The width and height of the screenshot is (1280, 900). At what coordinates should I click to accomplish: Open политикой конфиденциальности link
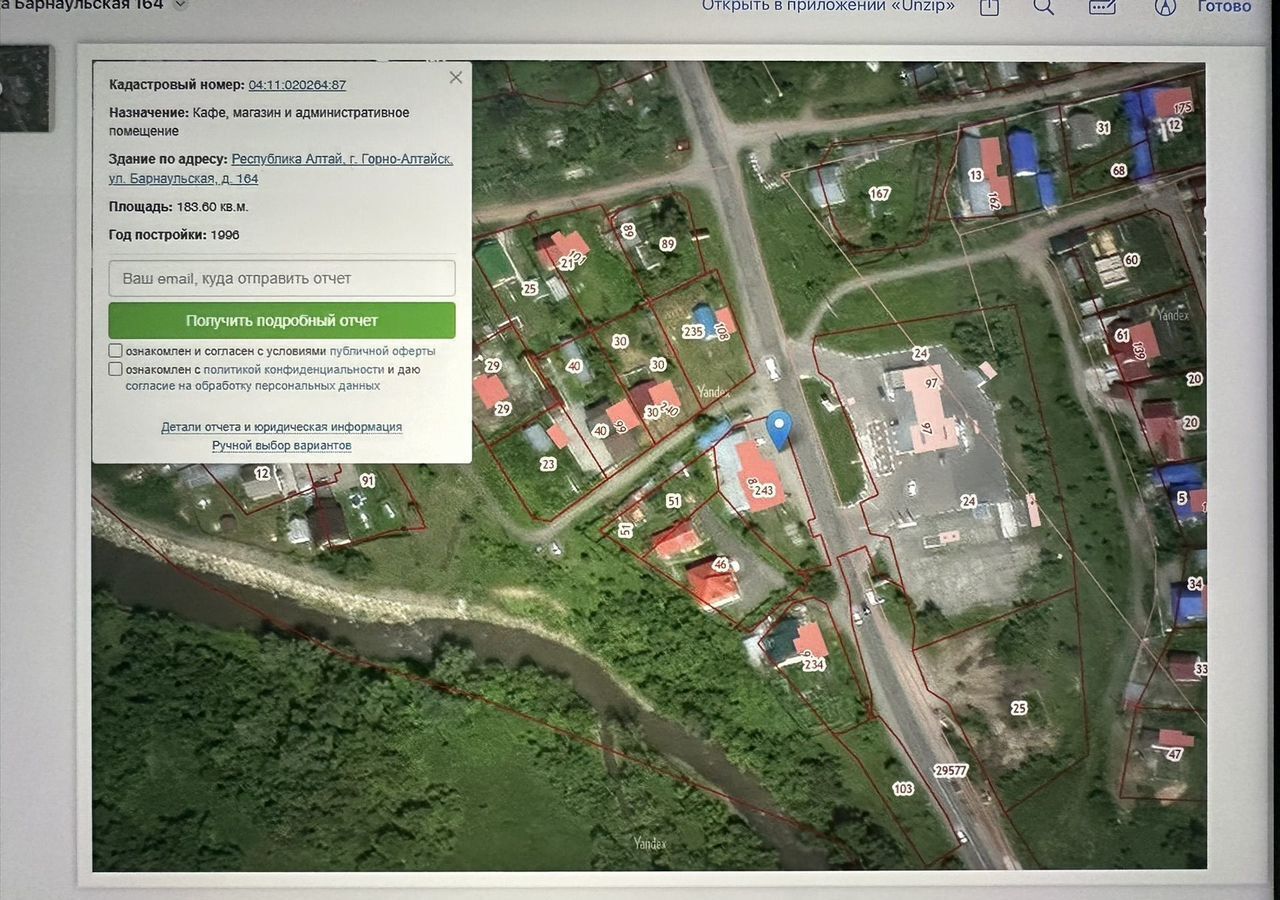tap(294, 369)
